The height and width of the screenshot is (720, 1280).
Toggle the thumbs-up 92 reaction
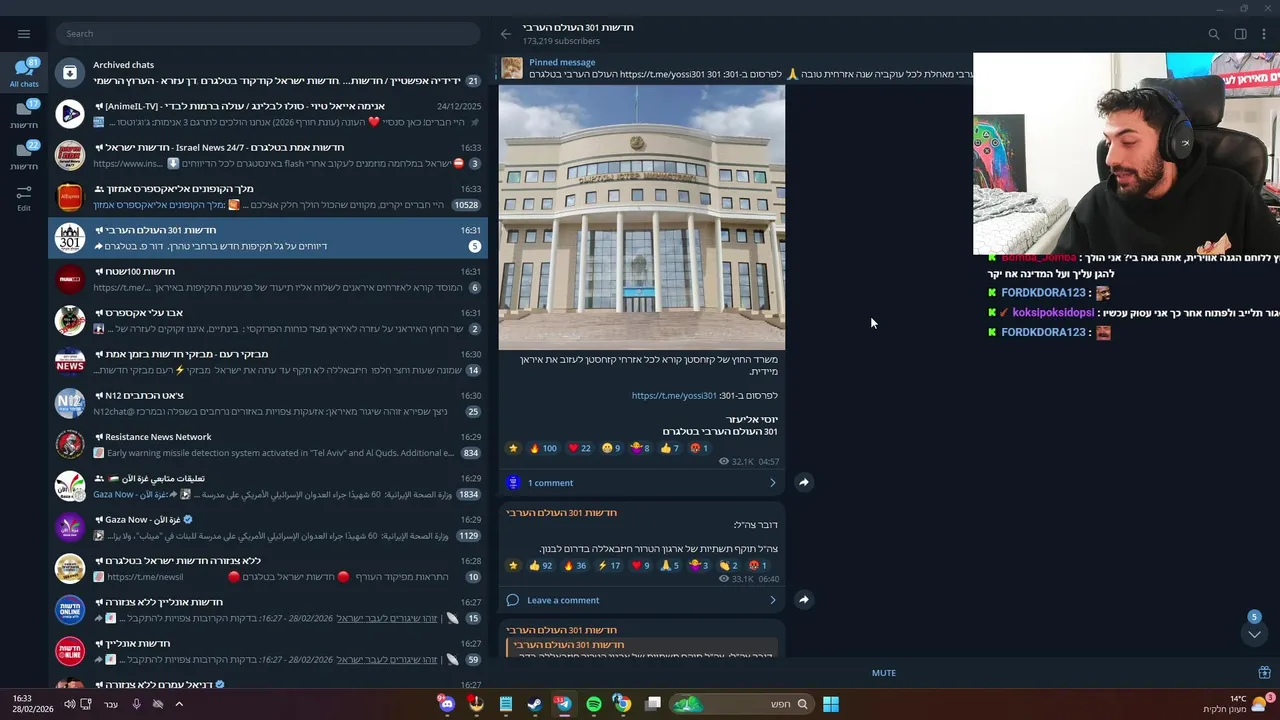point(541,566)
